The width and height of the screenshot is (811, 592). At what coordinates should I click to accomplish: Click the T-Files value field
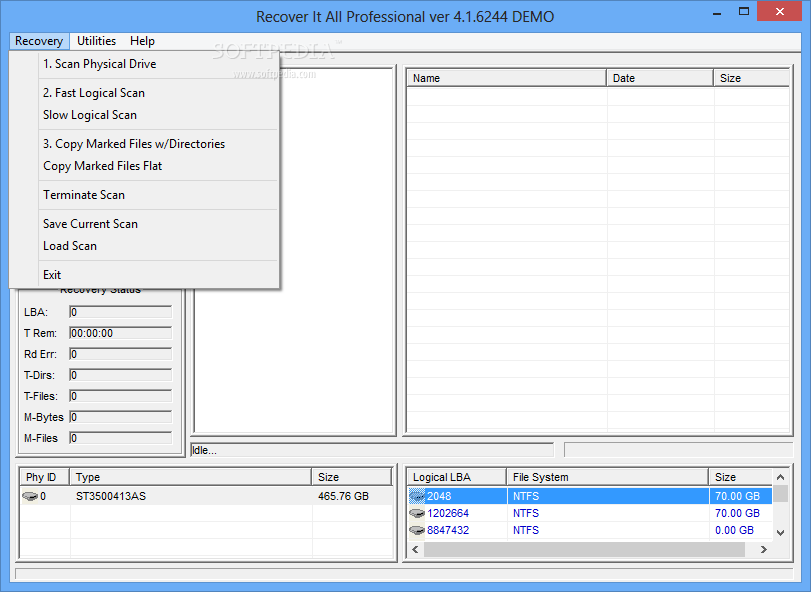click(x=121, y=396)
